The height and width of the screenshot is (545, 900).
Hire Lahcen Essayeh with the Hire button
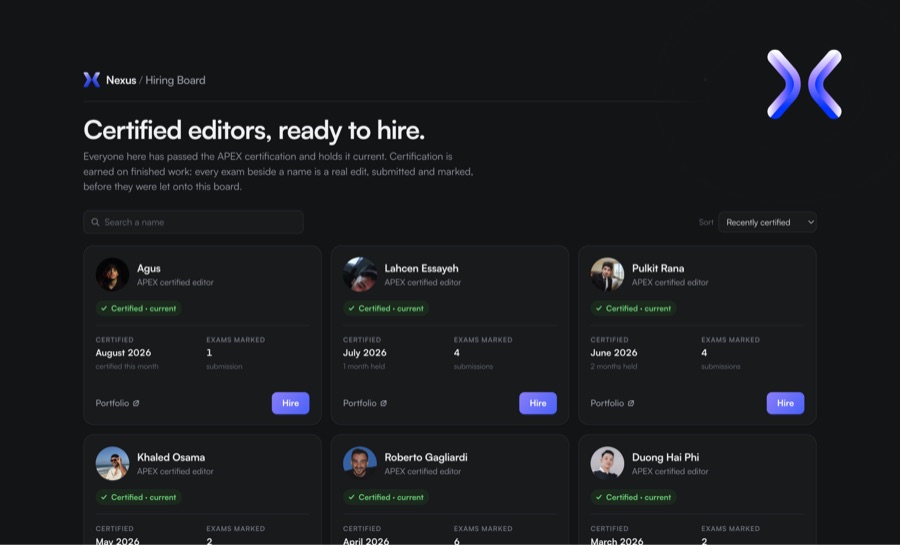point(538,403)
